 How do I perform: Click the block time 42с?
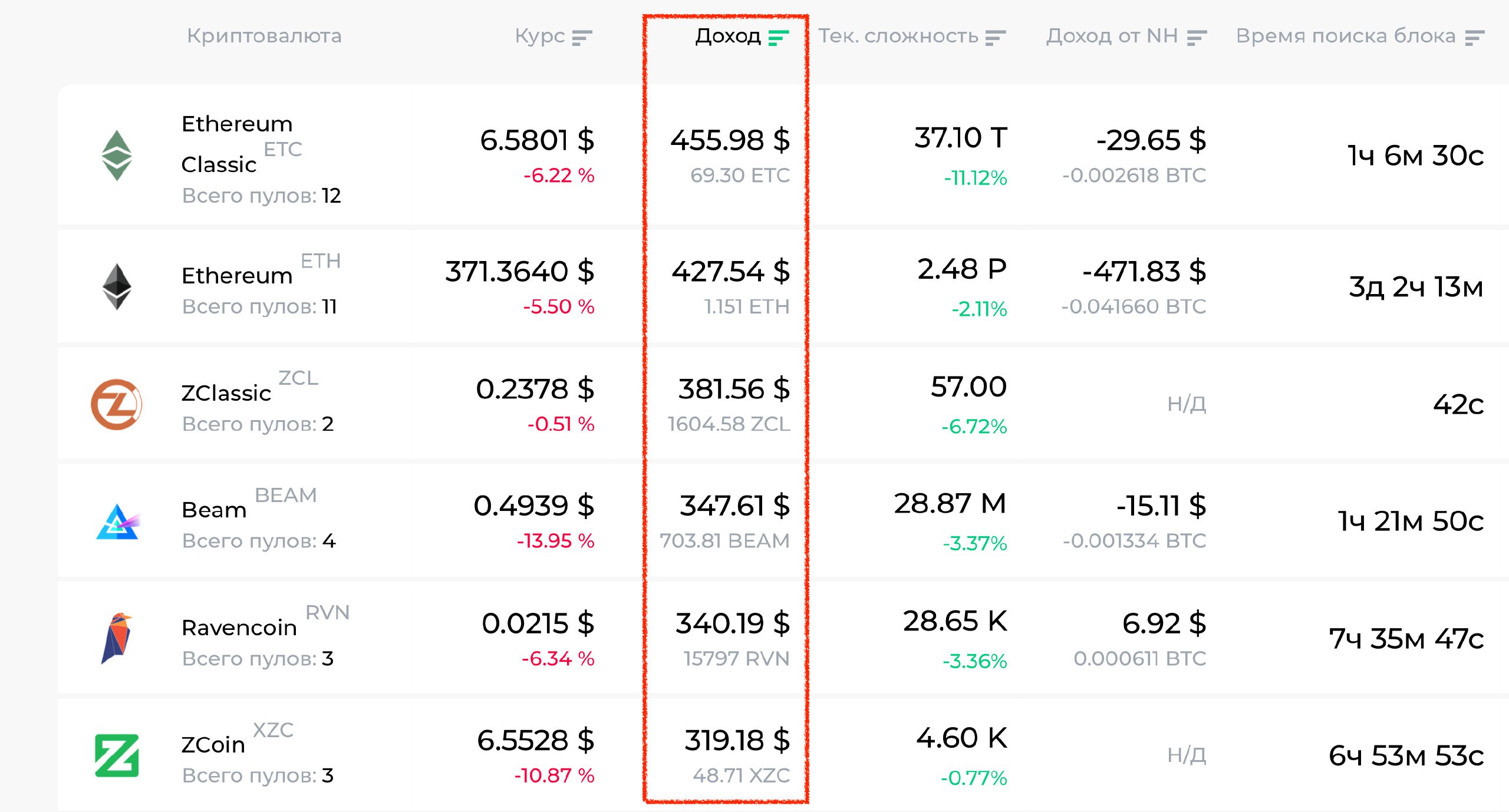(1459, 404)
